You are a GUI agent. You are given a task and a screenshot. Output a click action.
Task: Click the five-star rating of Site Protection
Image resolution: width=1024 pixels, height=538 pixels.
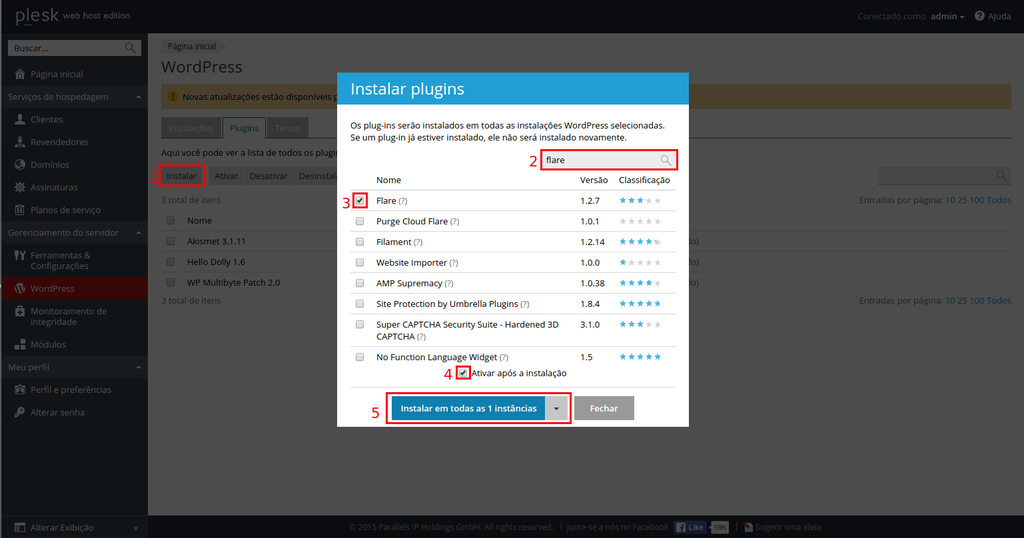click(640, 303)
